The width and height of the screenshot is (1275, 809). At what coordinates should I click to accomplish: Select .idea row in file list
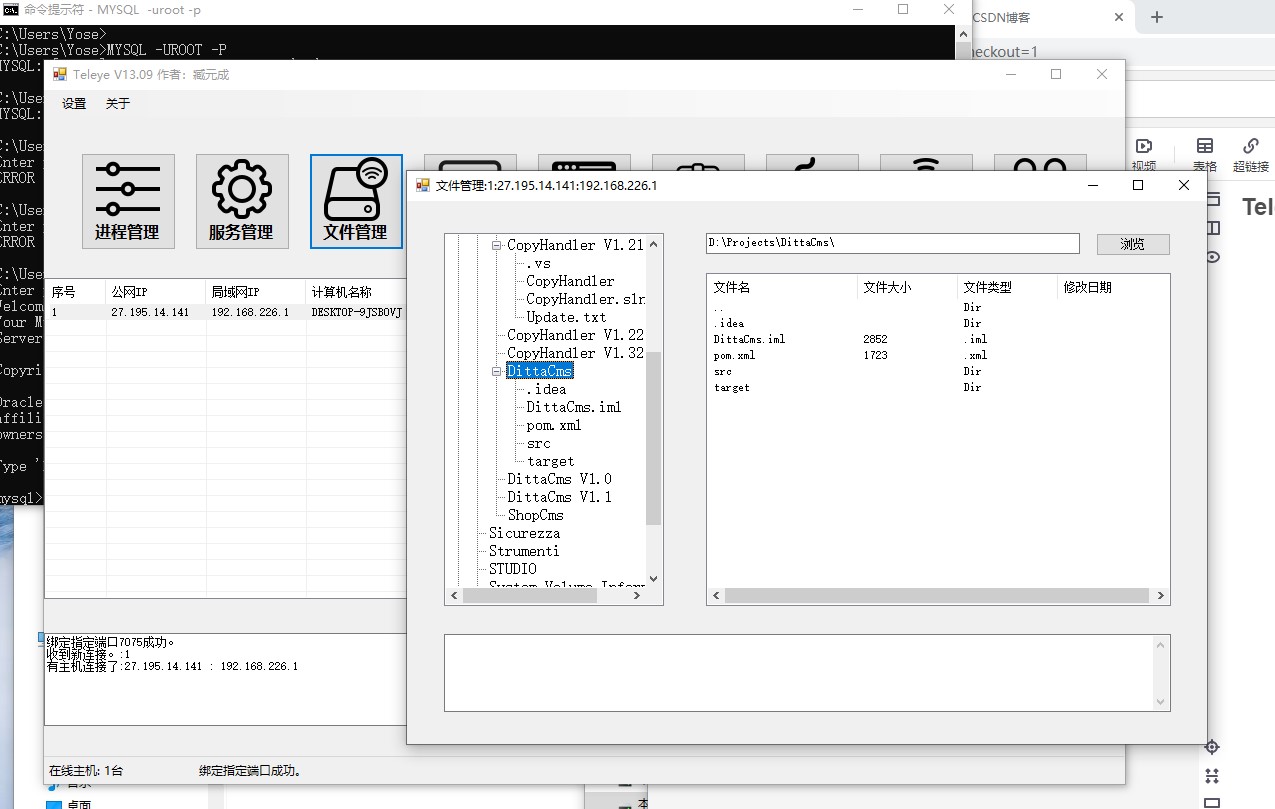coord(937,323)
